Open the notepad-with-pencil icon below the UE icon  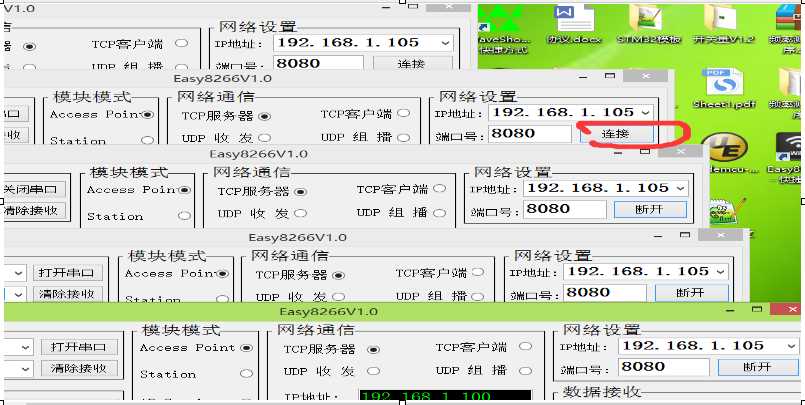[724, 212]
